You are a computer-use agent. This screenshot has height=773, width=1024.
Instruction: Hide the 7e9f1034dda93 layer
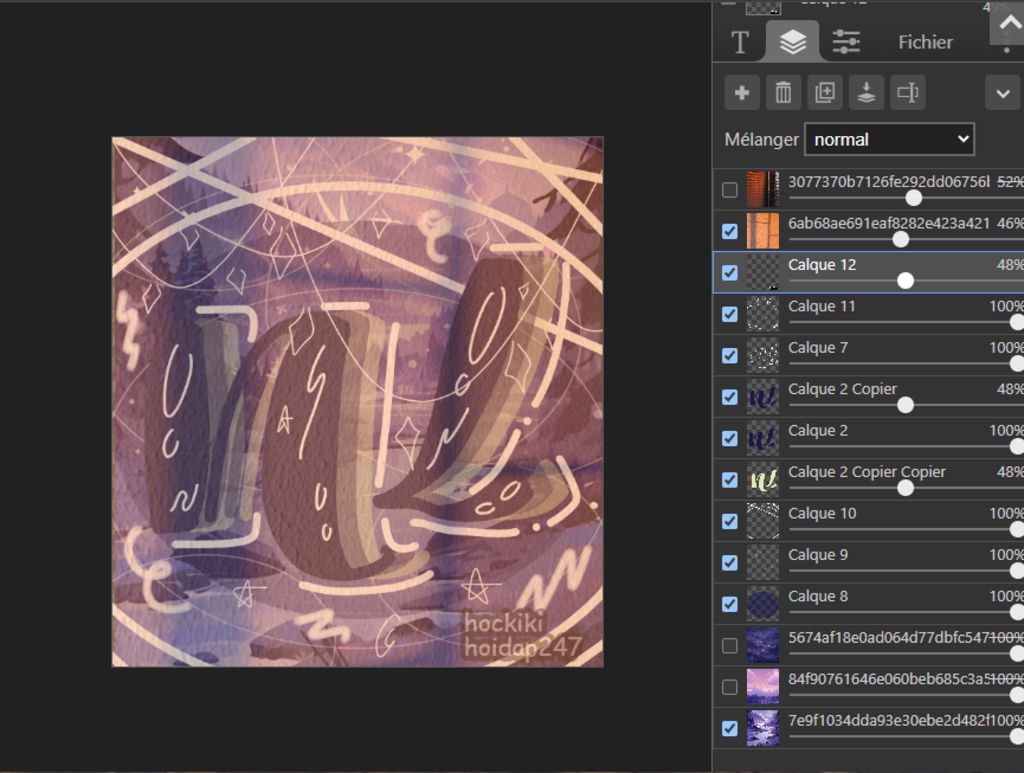coord(730,729)
